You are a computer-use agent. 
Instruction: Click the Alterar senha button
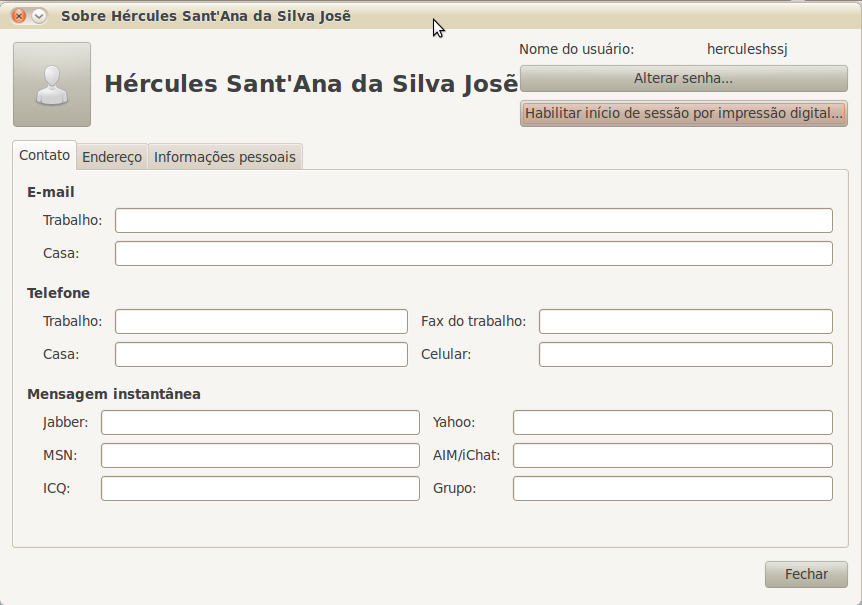pyautogui.click(x=683, y=79)
